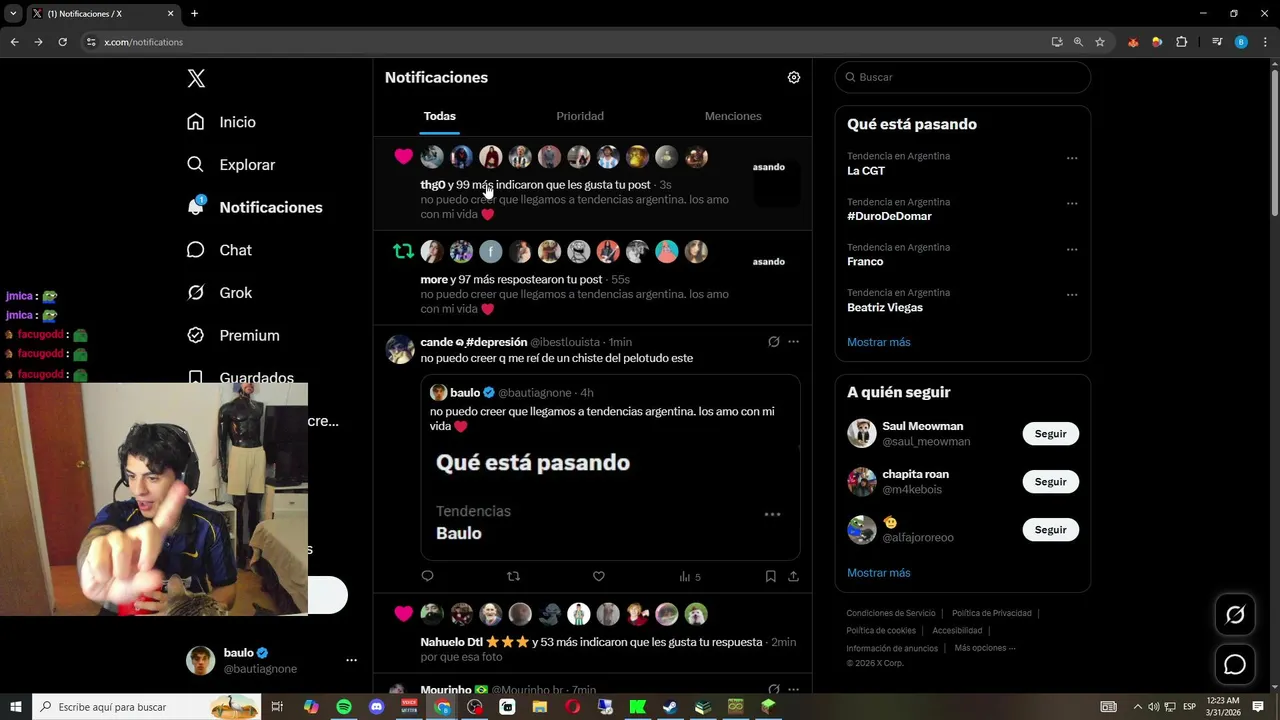The image size is (1280, 720).
Task: Switch to the Todas tab
Action: point(440,116)
